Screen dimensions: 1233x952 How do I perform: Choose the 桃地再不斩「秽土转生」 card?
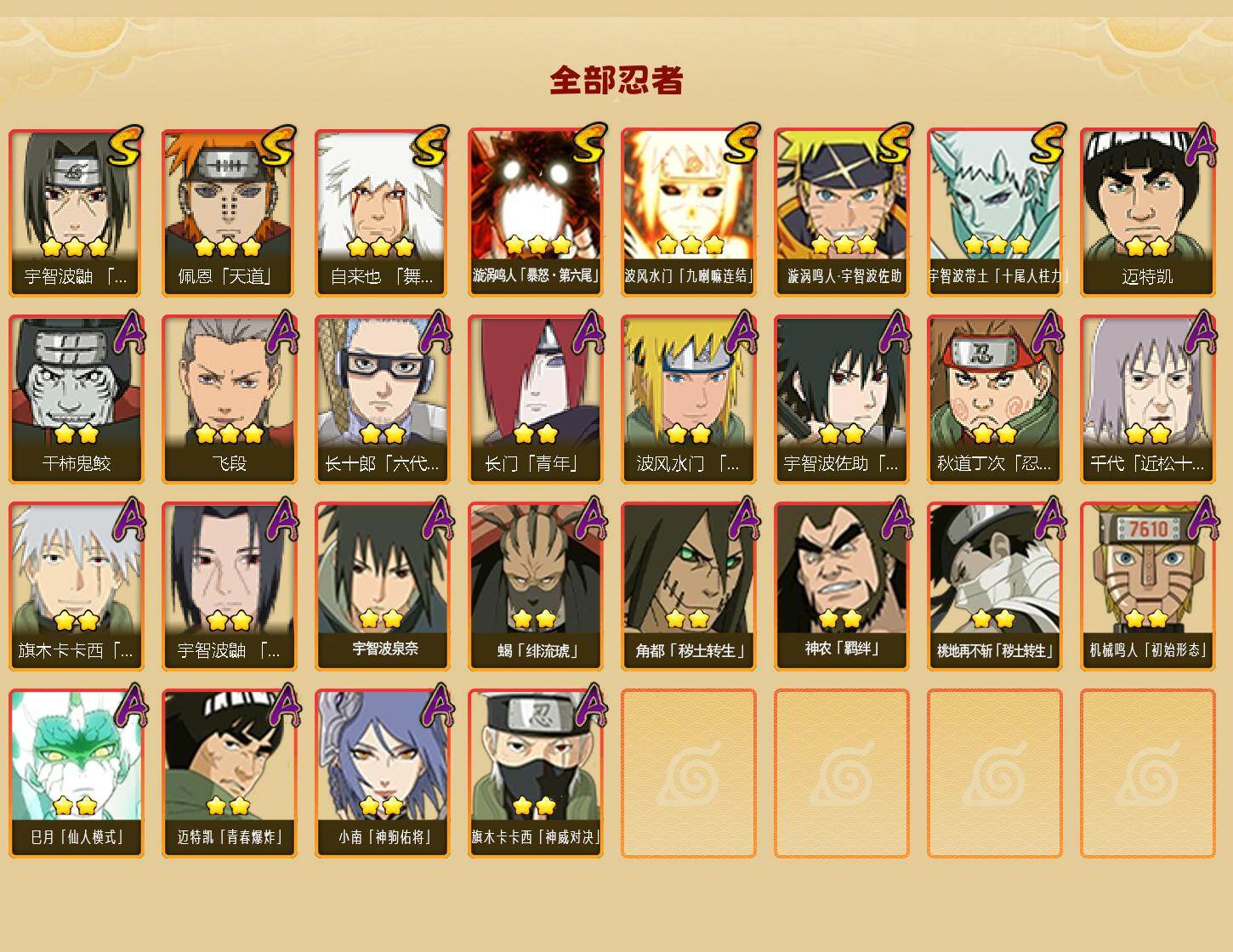(x=995, y=586)
